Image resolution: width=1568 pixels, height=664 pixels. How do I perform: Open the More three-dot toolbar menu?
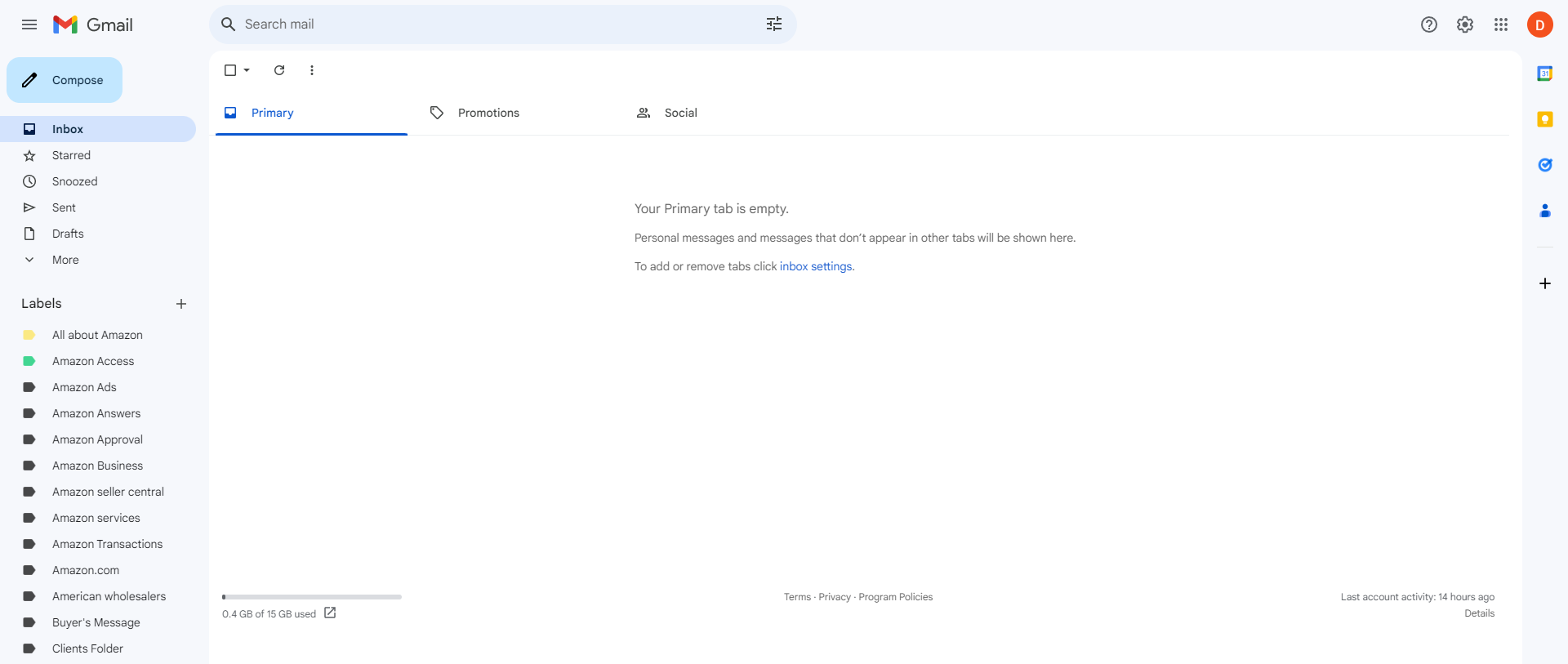point(312,70)
